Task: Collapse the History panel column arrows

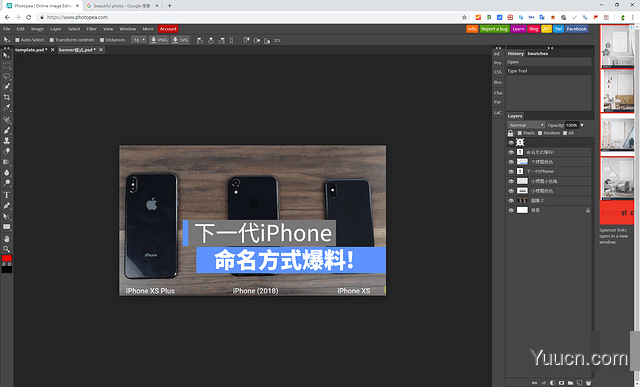Action: pos(550,48)
